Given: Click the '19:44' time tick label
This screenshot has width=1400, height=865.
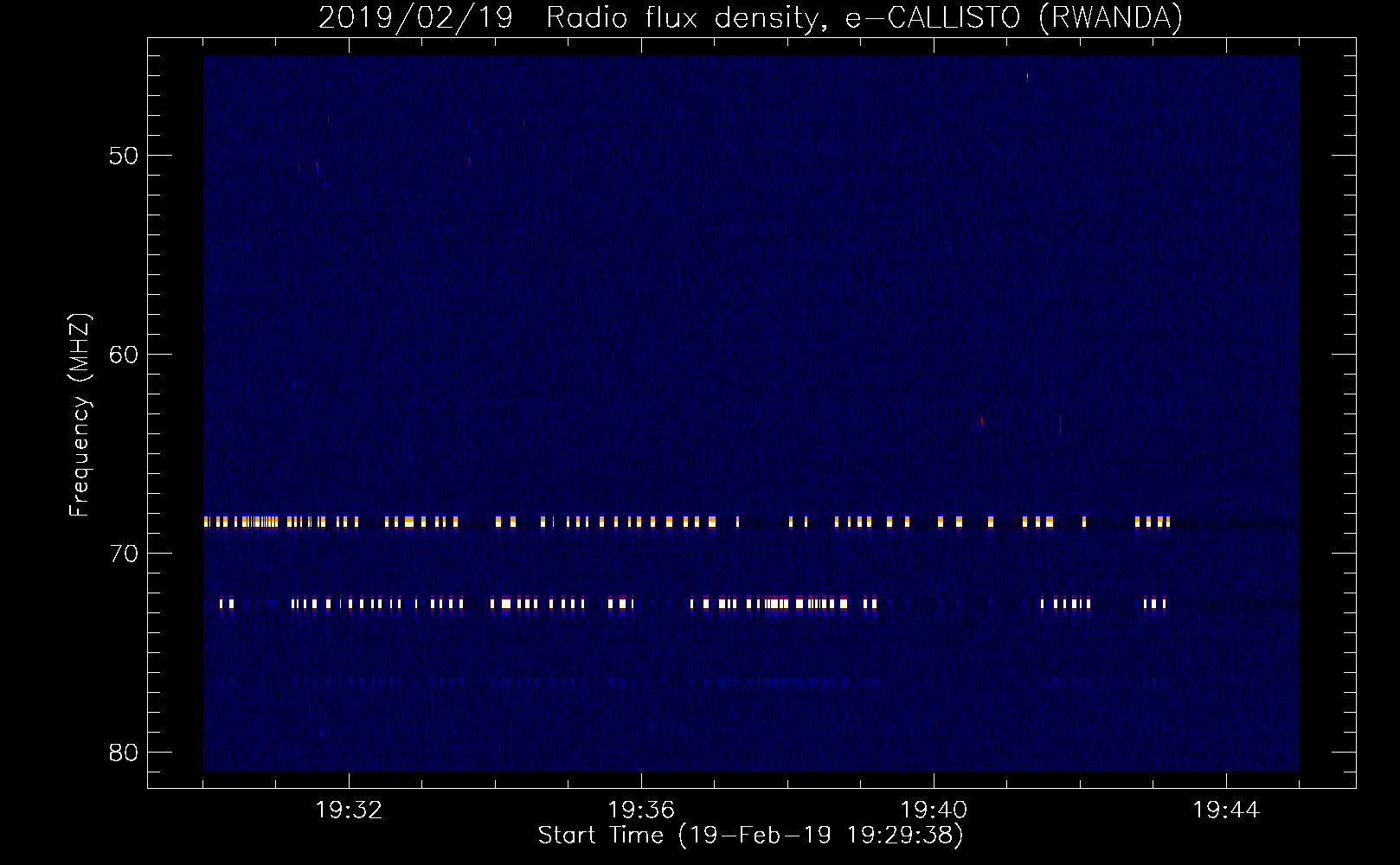Looking at the screenshot, I should 1226,811.
